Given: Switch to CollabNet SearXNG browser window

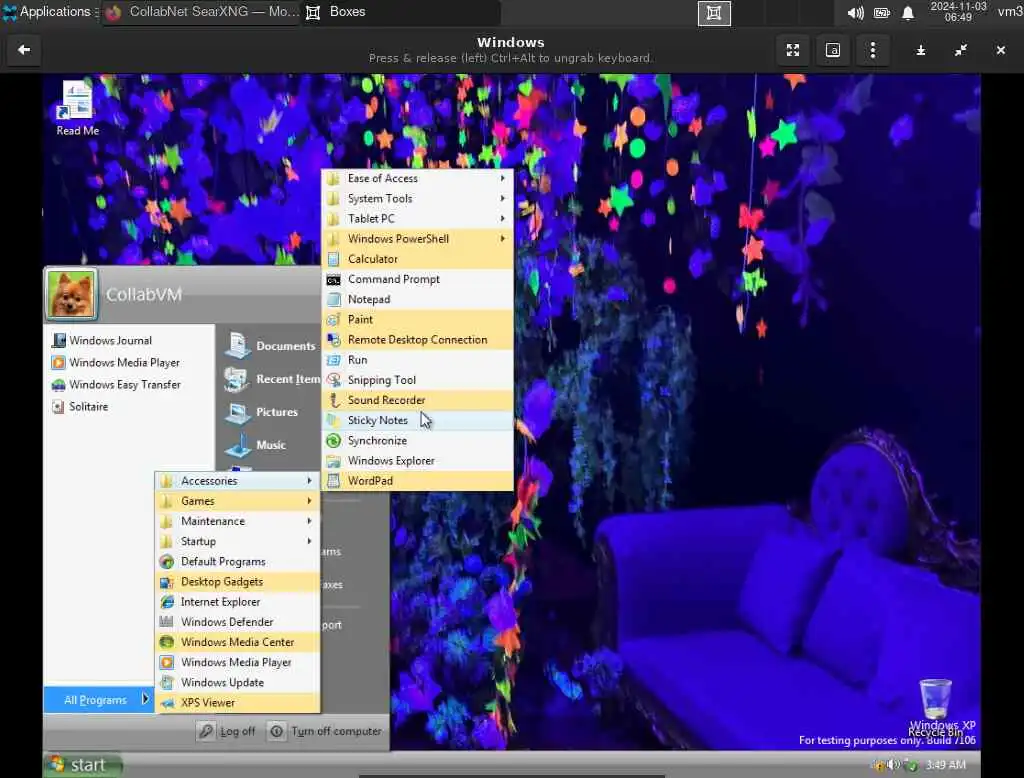Looking at the screenshot, I should tap(202, 12).
